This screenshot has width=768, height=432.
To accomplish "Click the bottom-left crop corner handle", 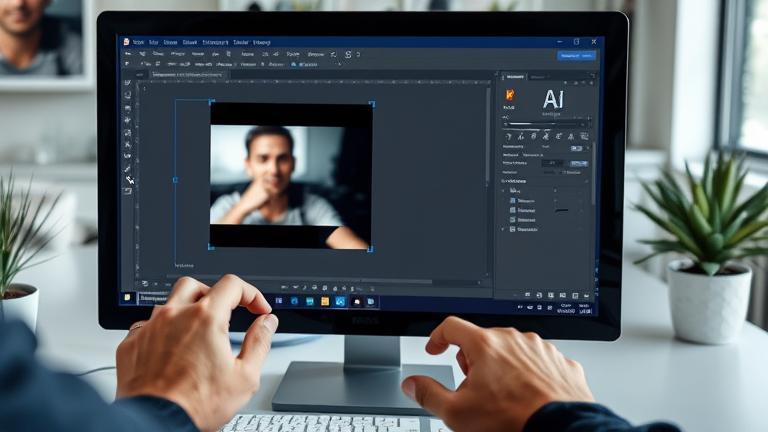I will tap(211, 247).
